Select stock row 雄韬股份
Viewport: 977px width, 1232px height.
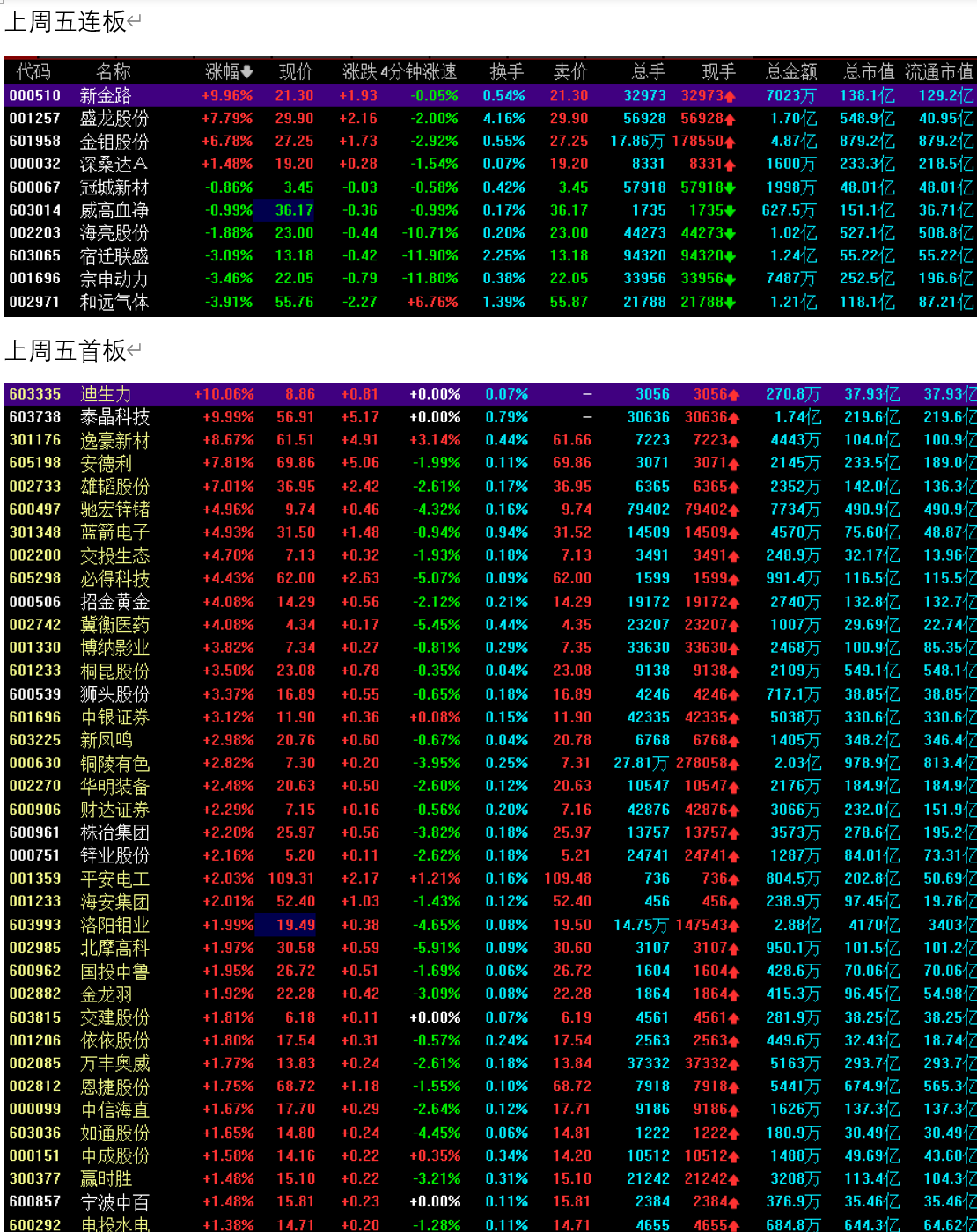(490, 487)
